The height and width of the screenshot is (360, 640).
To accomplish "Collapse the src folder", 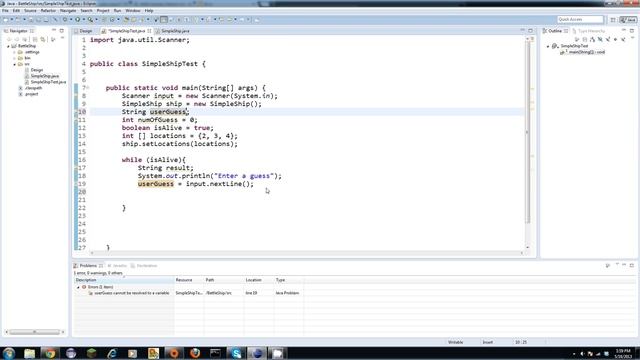I will click(14, 64).
